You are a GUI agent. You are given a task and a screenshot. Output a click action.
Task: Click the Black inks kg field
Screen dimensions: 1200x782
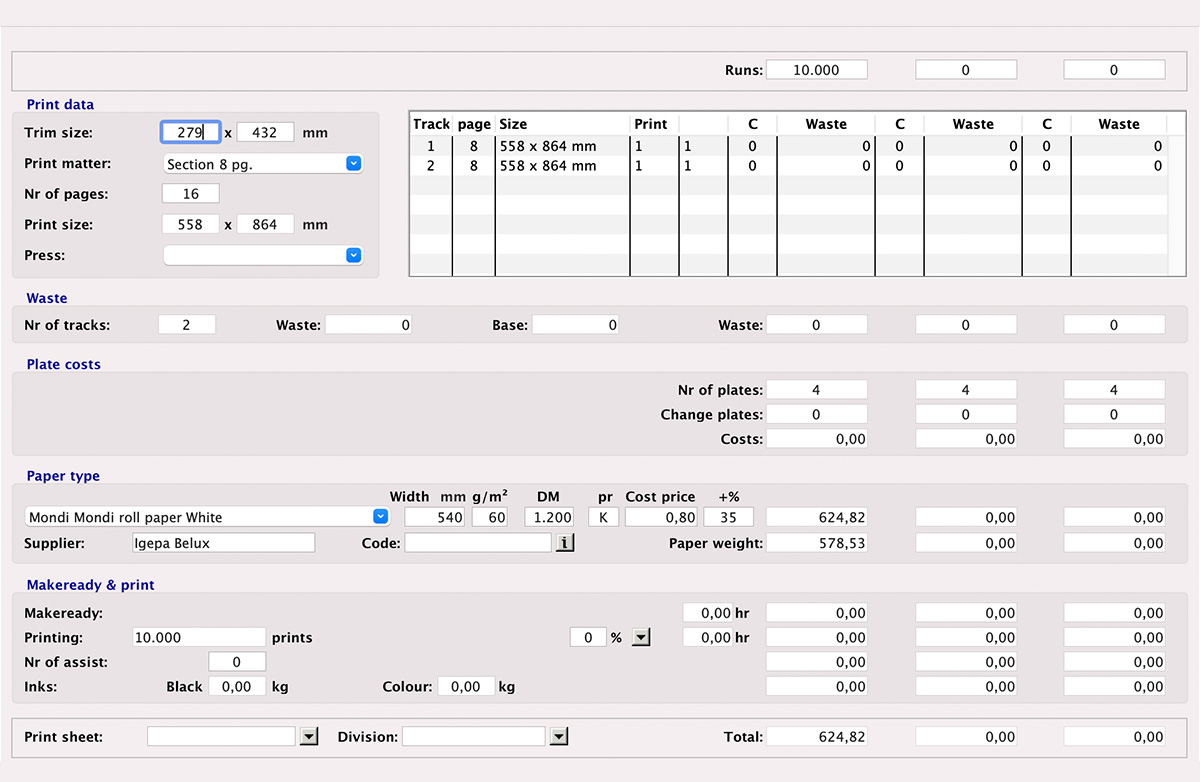pyautogui.click(x=237, y=686)
